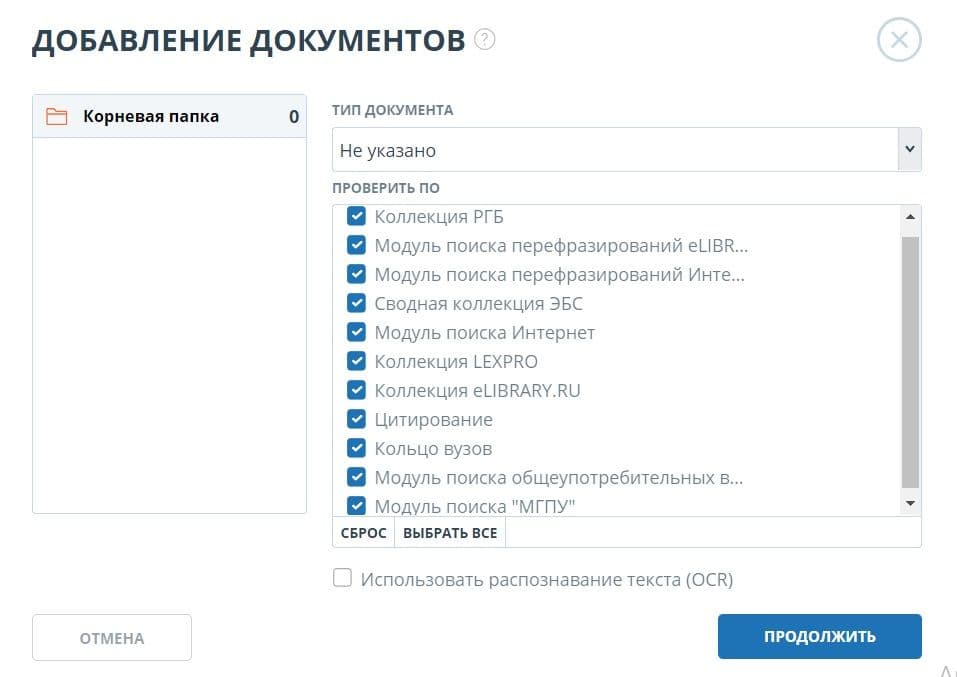The width and height of the screenshot is (957, 677).
Task: Uncheck the Цитирование checkbox
Action: (356, 419)
